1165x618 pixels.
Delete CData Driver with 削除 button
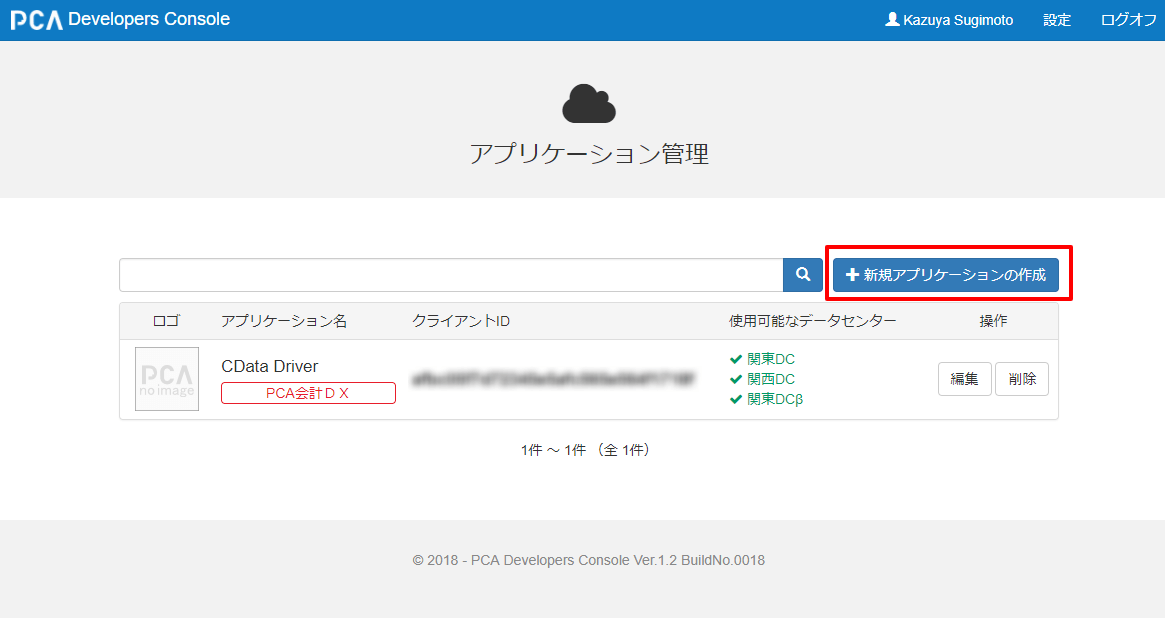tap(1022, 379)
